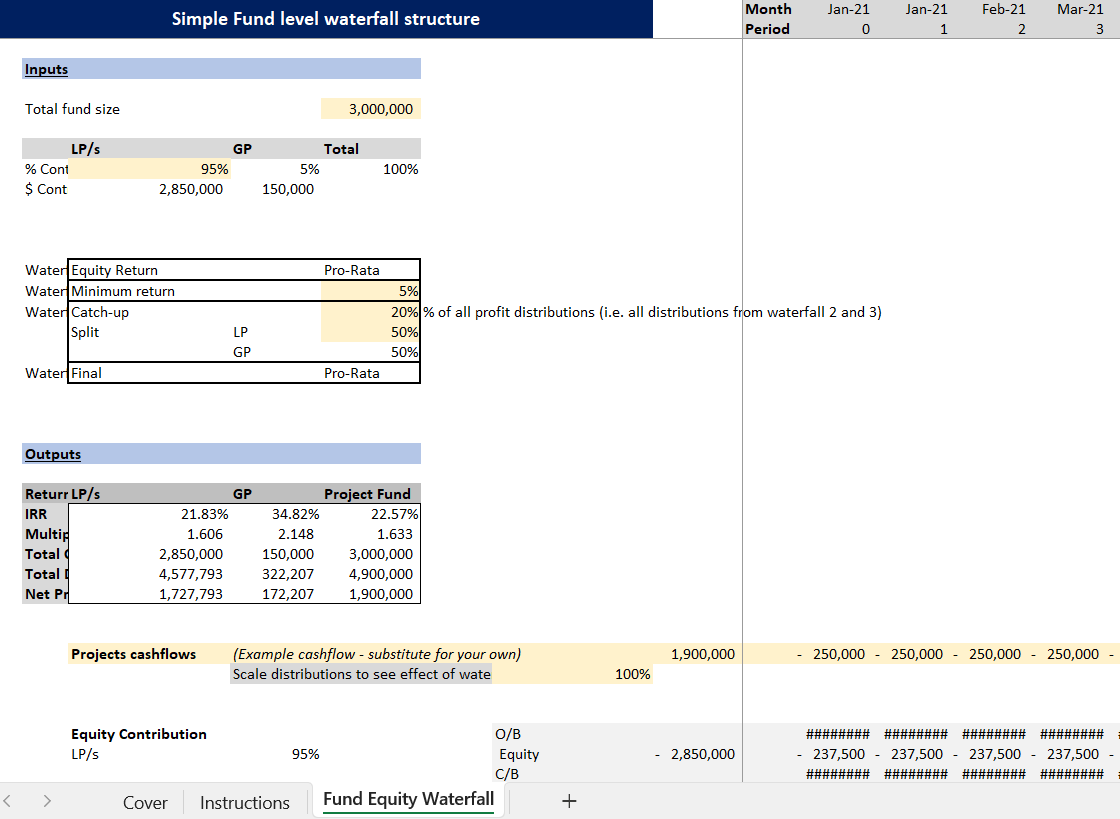Viewport: 1120px width, 819px height.
Task: Select the Split GP 50% cell
Action: [x=371, y=352]
